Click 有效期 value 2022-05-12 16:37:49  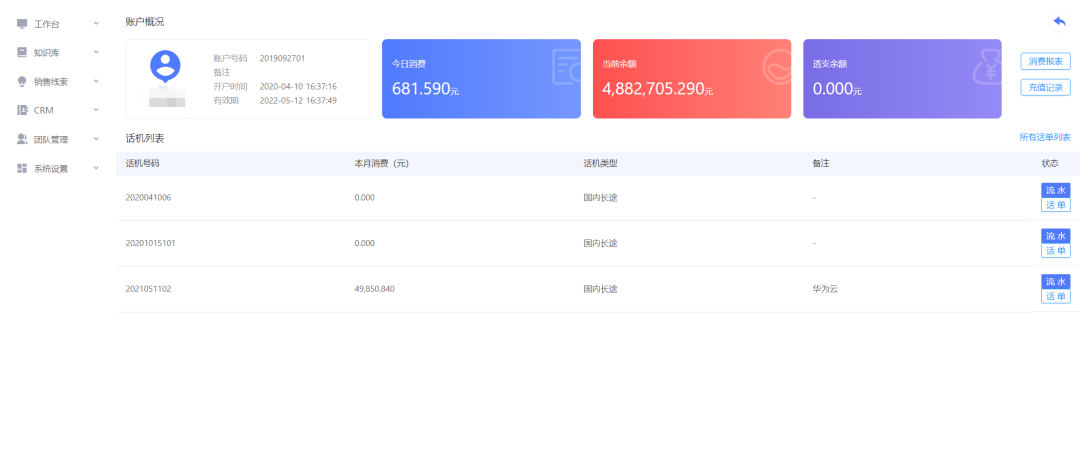tap(298, 101)
